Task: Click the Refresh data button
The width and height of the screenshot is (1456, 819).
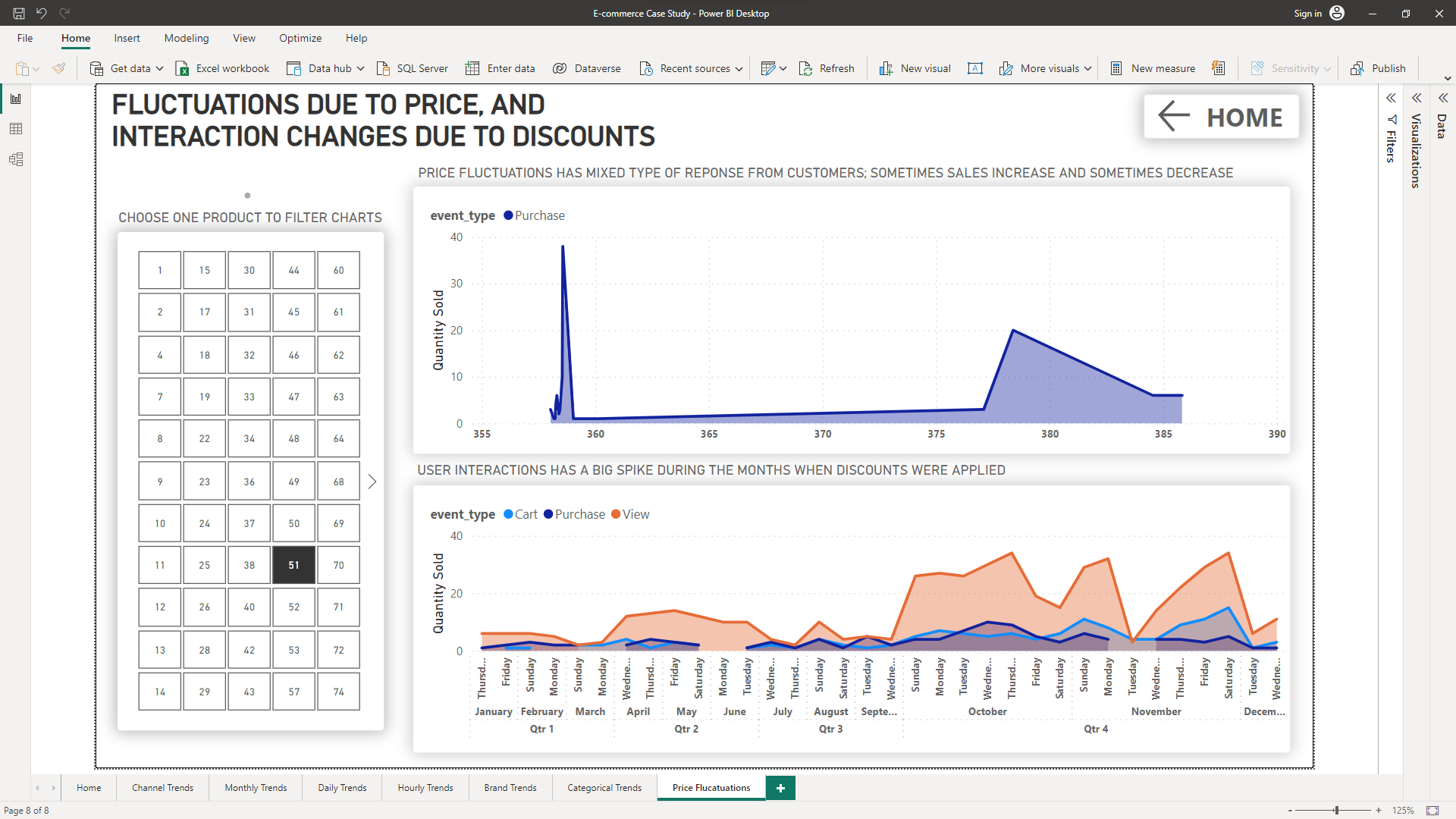Action: click(x=827, y=68)
